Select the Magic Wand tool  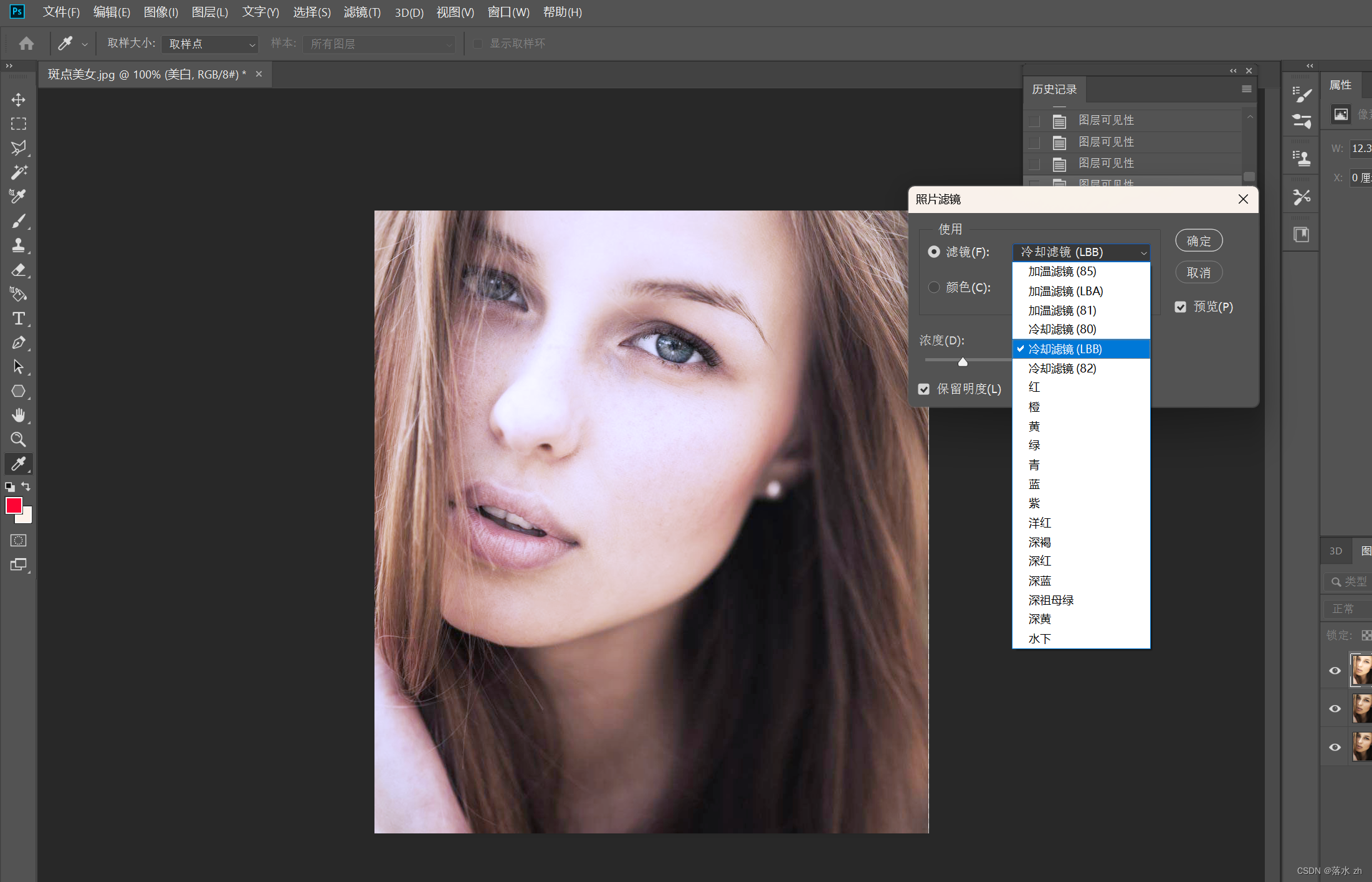[18, 172]
